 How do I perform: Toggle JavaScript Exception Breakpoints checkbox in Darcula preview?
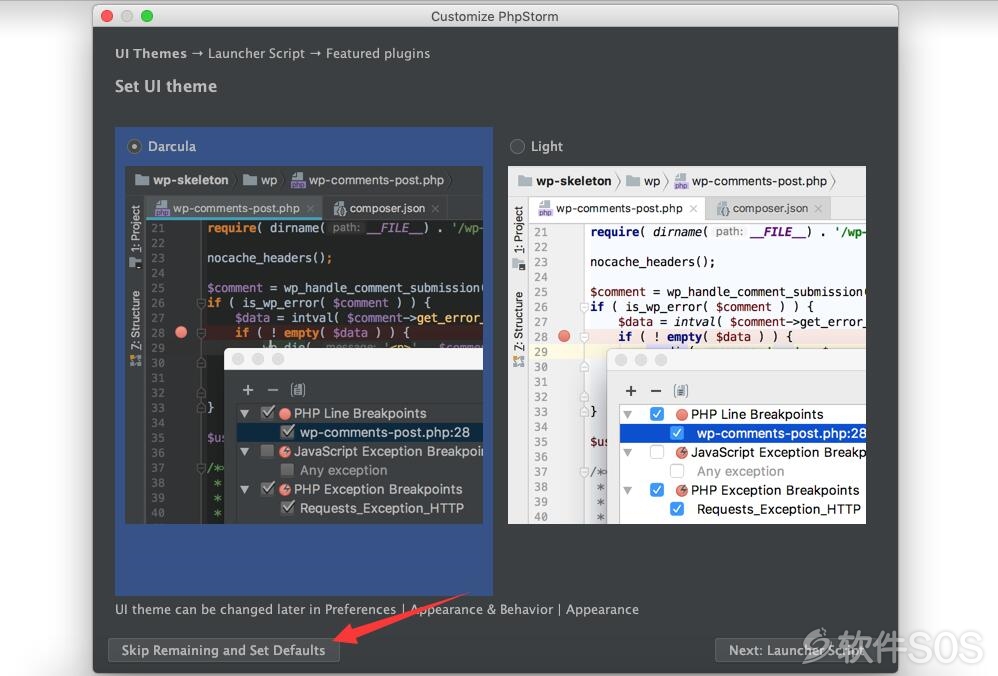pos(267,451)
